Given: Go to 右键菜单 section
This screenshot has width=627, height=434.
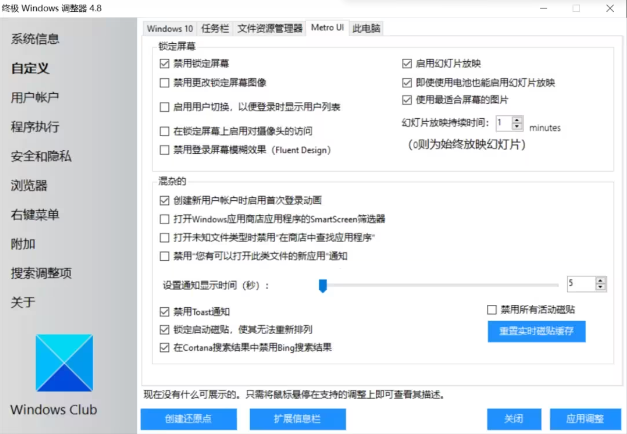Looking at the screenshot, I should click(x=35, y=215).
